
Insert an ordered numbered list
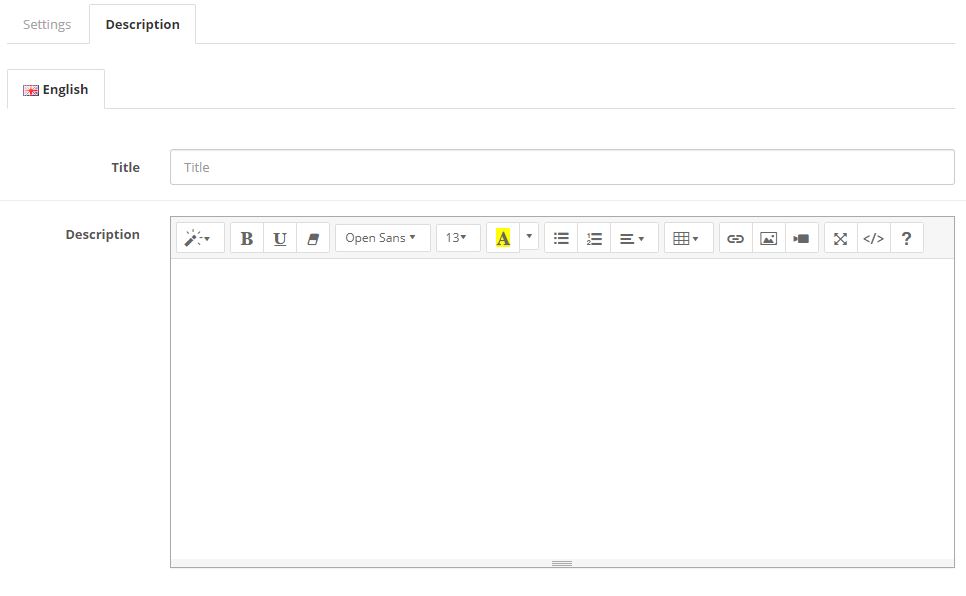tap(594, 238)
